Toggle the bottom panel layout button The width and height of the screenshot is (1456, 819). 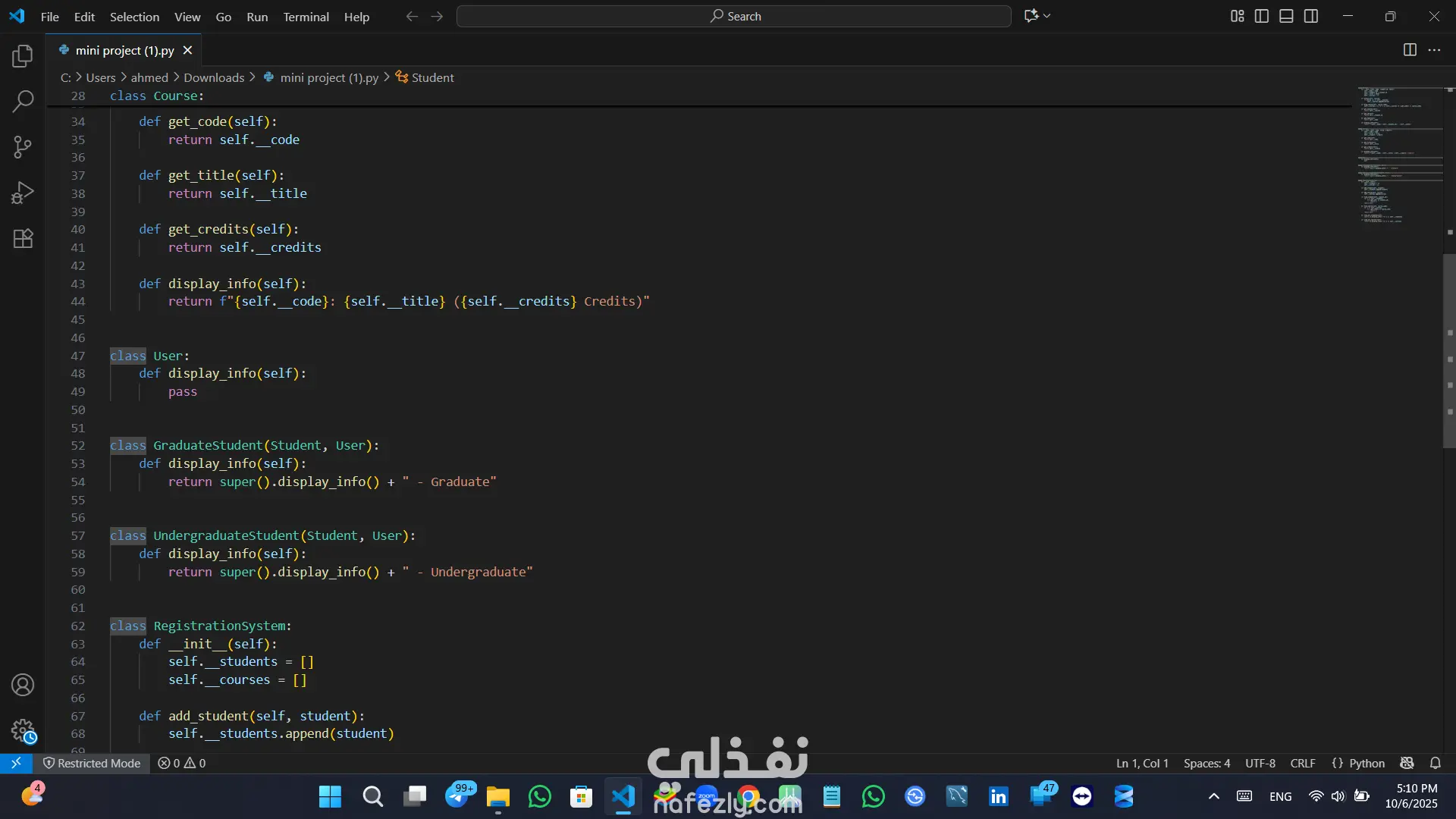(x=1286, y=16)
